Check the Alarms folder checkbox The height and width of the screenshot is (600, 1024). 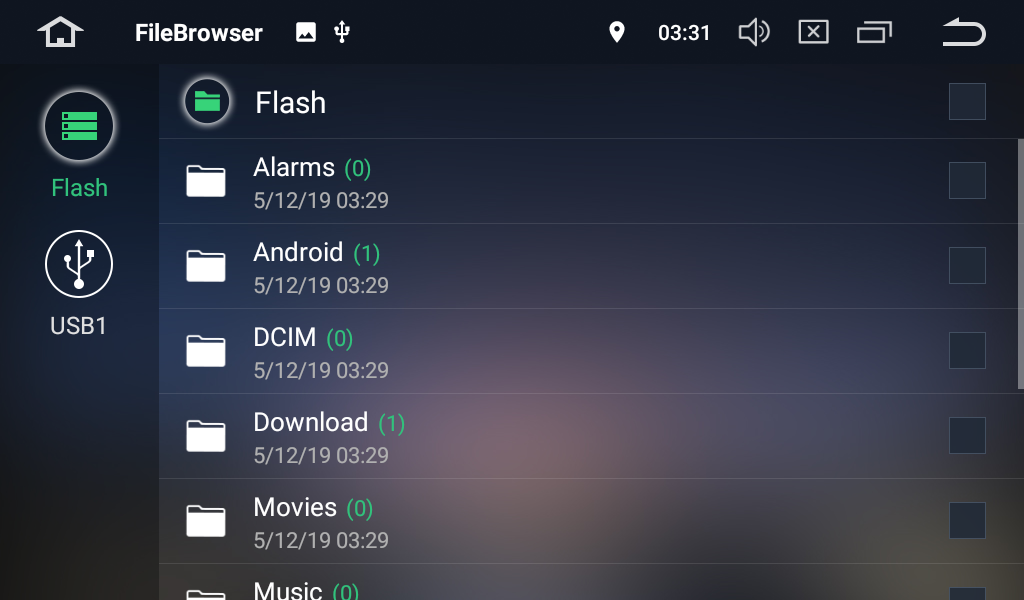click(967, 180)
